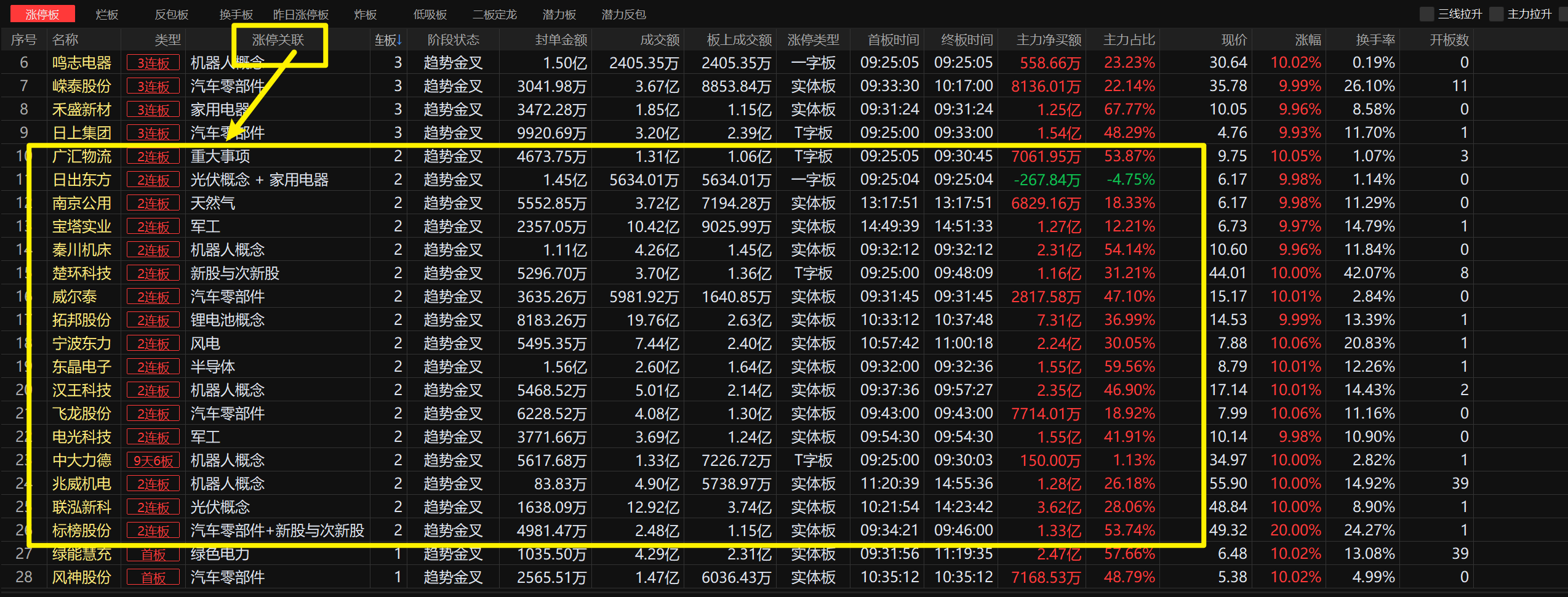Click the 阶段状态 column header
1568x597 pixels.
(453, 40)
